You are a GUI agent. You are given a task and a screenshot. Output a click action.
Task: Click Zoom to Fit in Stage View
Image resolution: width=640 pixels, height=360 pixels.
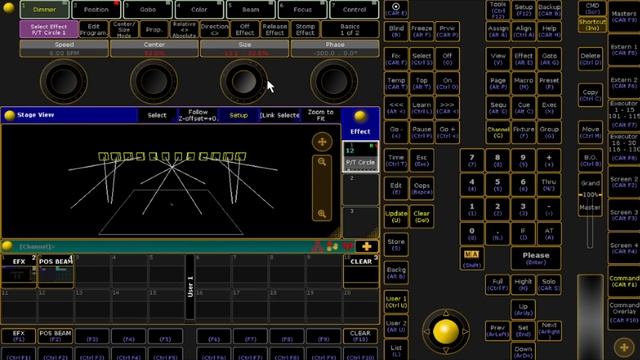pyautogui.click(x=320, y=115)
